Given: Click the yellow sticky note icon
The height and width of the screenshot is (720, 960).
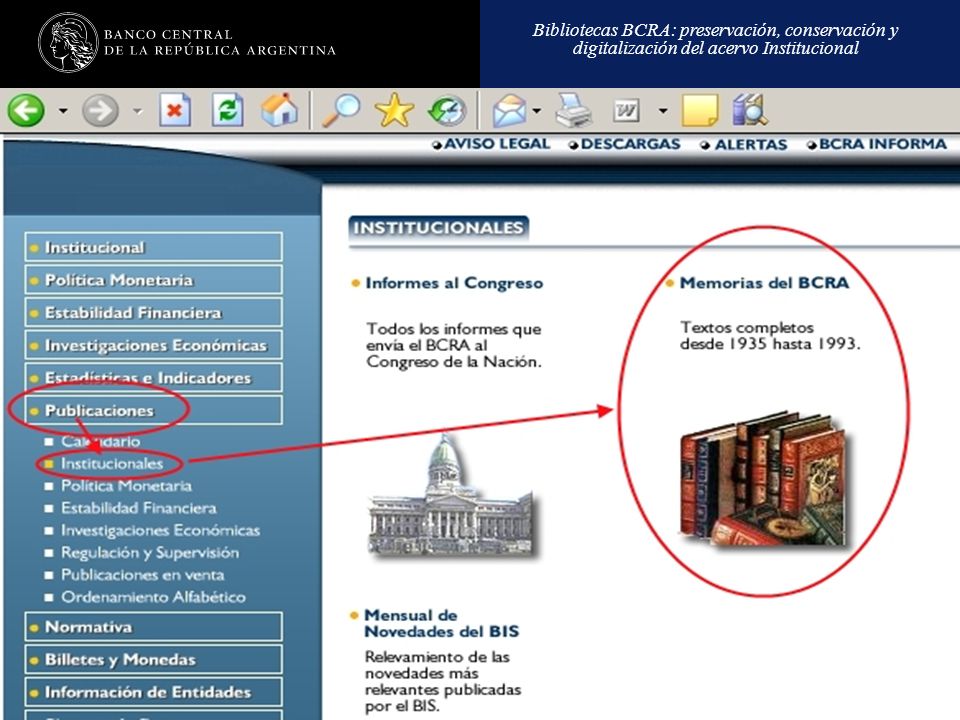Looking at the screenshot, I should click(x=700, y=111).
